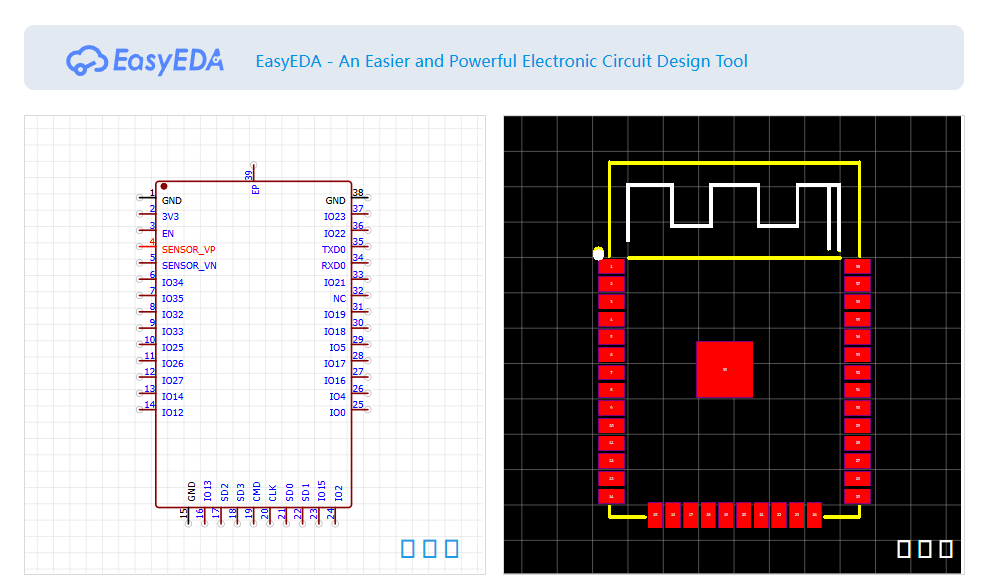Select the IO16 pin label
The image size is (982, 586).
pos(334,380)
